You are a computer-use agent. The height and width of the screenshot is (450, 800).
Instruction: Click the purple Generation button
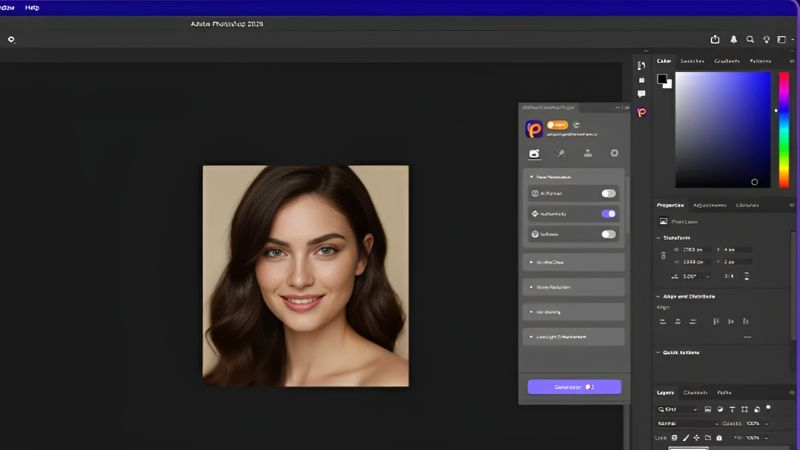point(574,387)
